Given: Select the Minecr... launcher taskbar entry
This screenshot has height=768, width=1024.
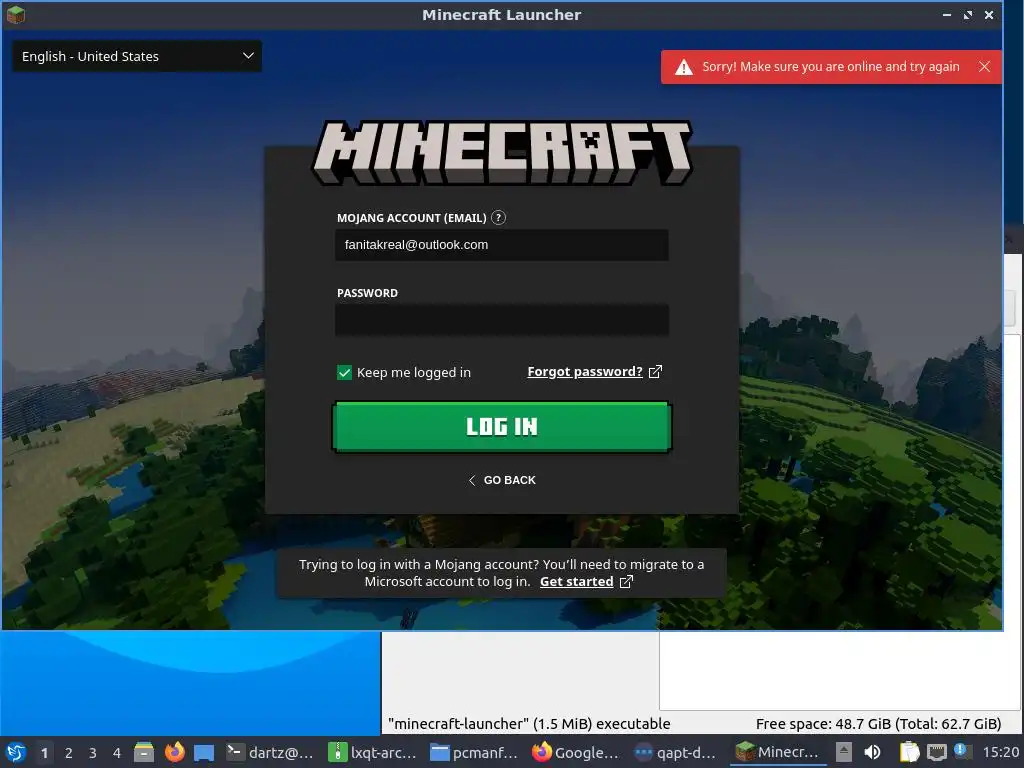Looking at the screenshot, I should pyautogui.click(x=777, y=752).
